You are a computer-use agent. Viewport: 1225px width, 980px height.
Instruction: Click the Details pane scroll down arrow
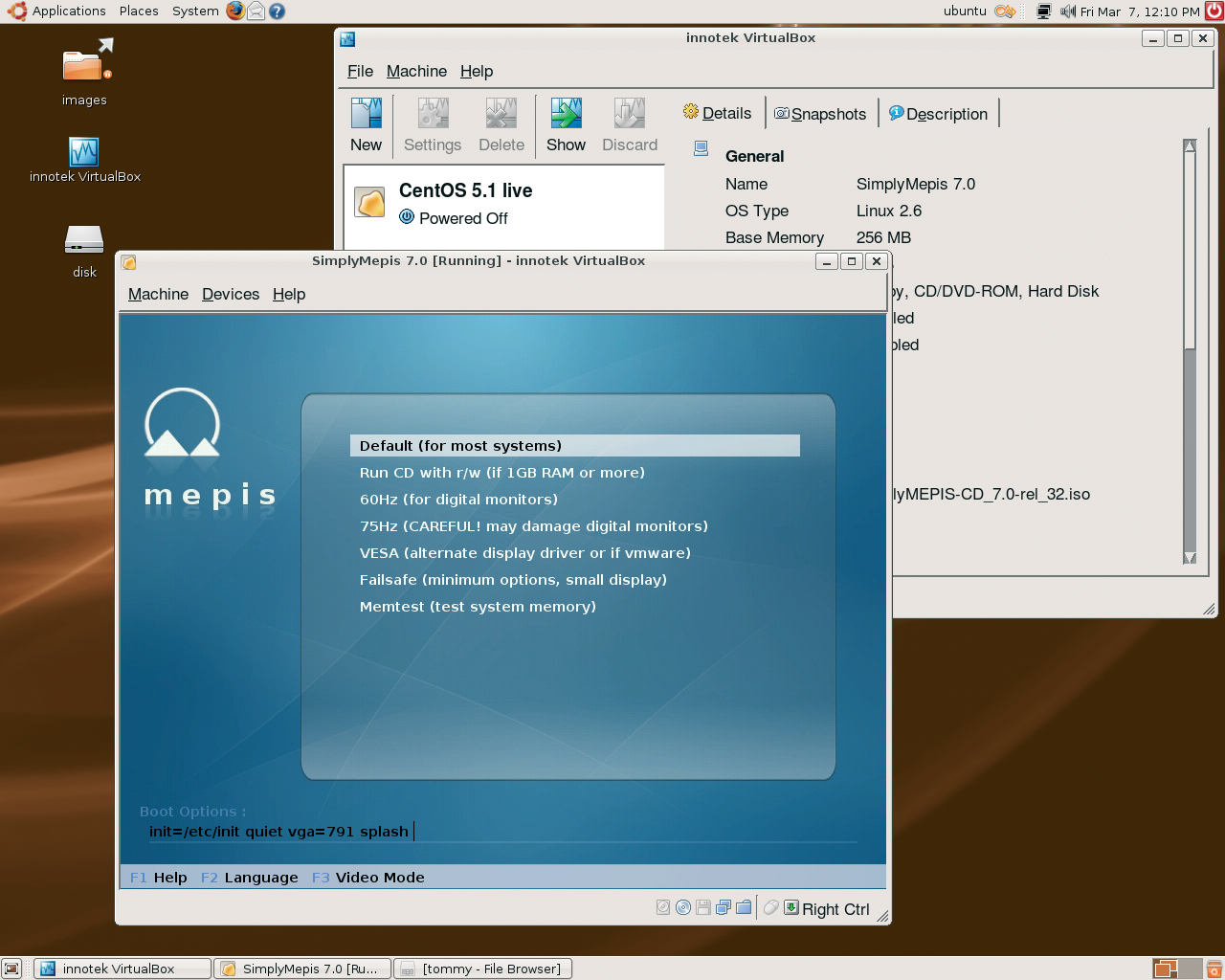tap(1190, 558)
